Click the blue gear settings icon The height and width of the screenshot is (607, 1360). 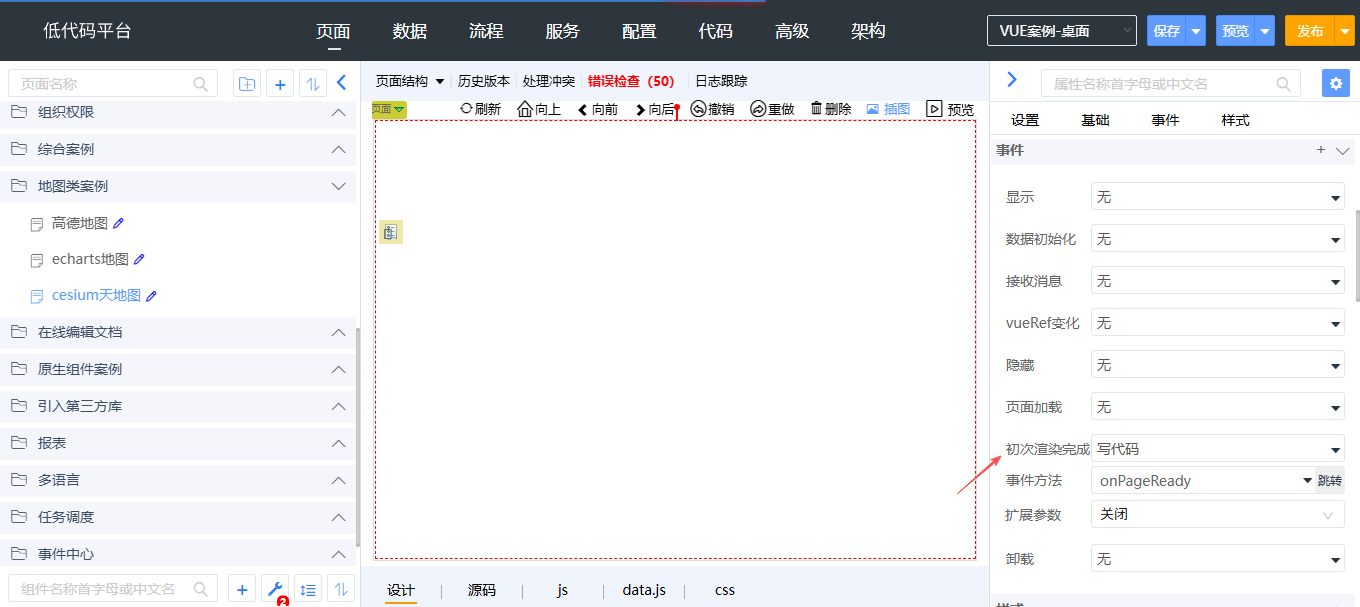1335,83
